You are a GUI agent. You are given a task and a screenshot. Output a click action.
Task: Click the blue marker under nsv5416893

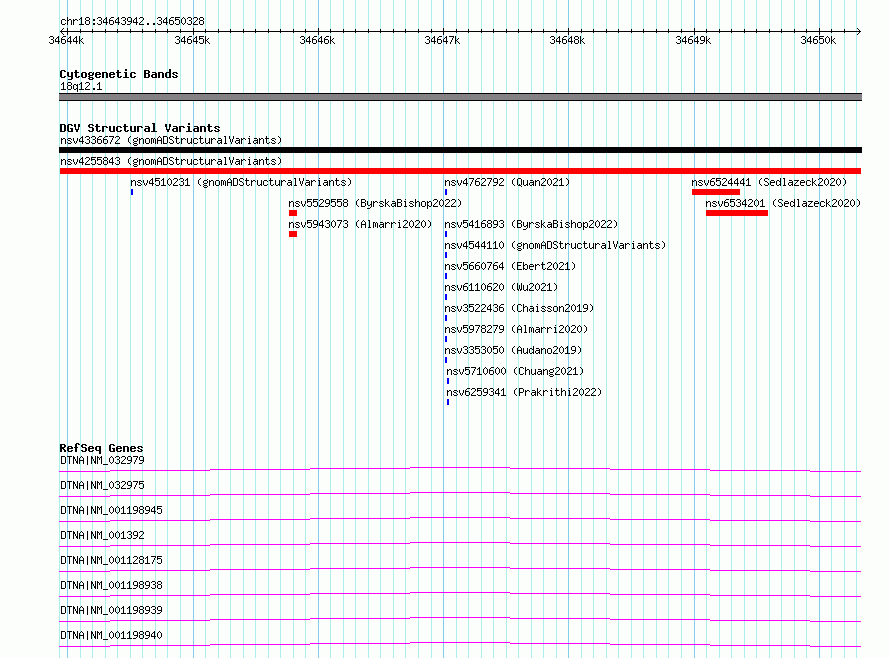(446, 234)
